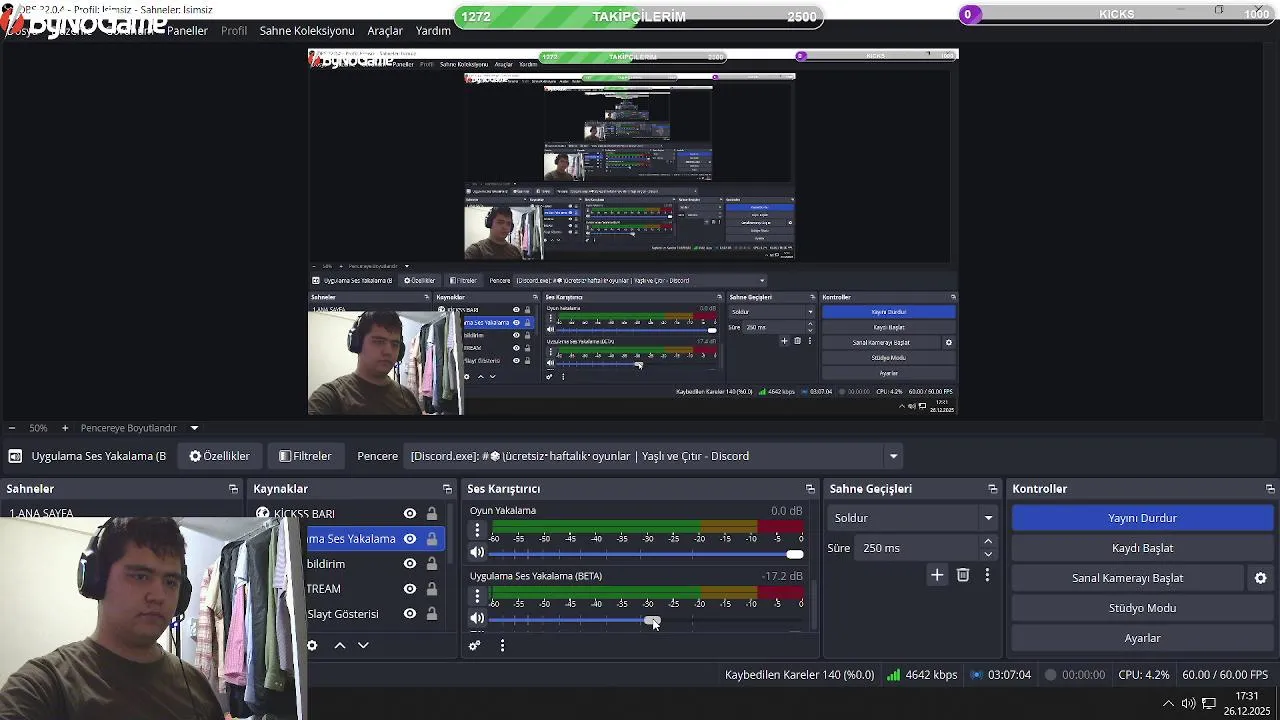Increase Süre duration with up arrow

point(988,542)
